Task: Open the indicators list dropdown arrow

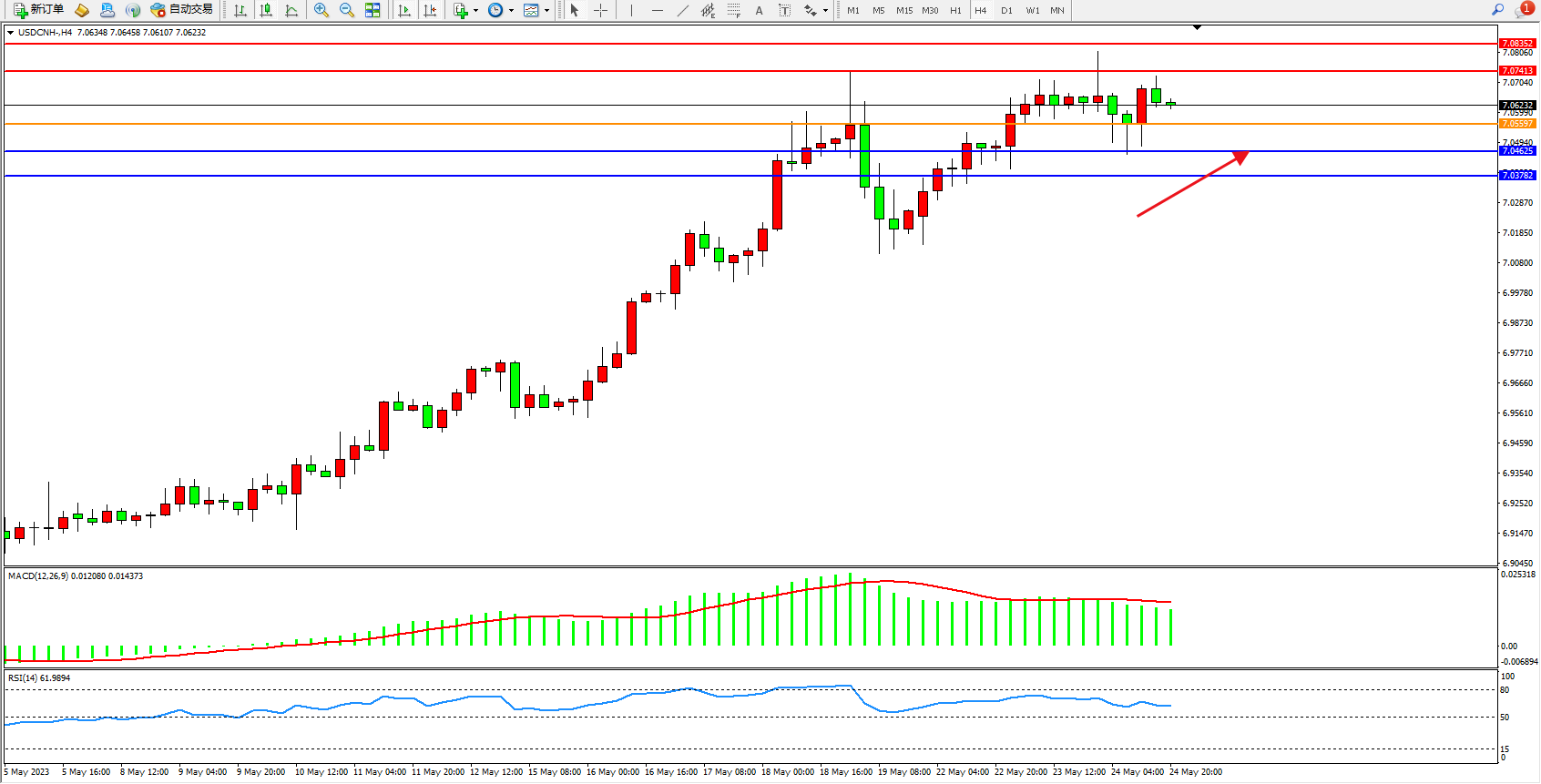Action: click(475, 11)
